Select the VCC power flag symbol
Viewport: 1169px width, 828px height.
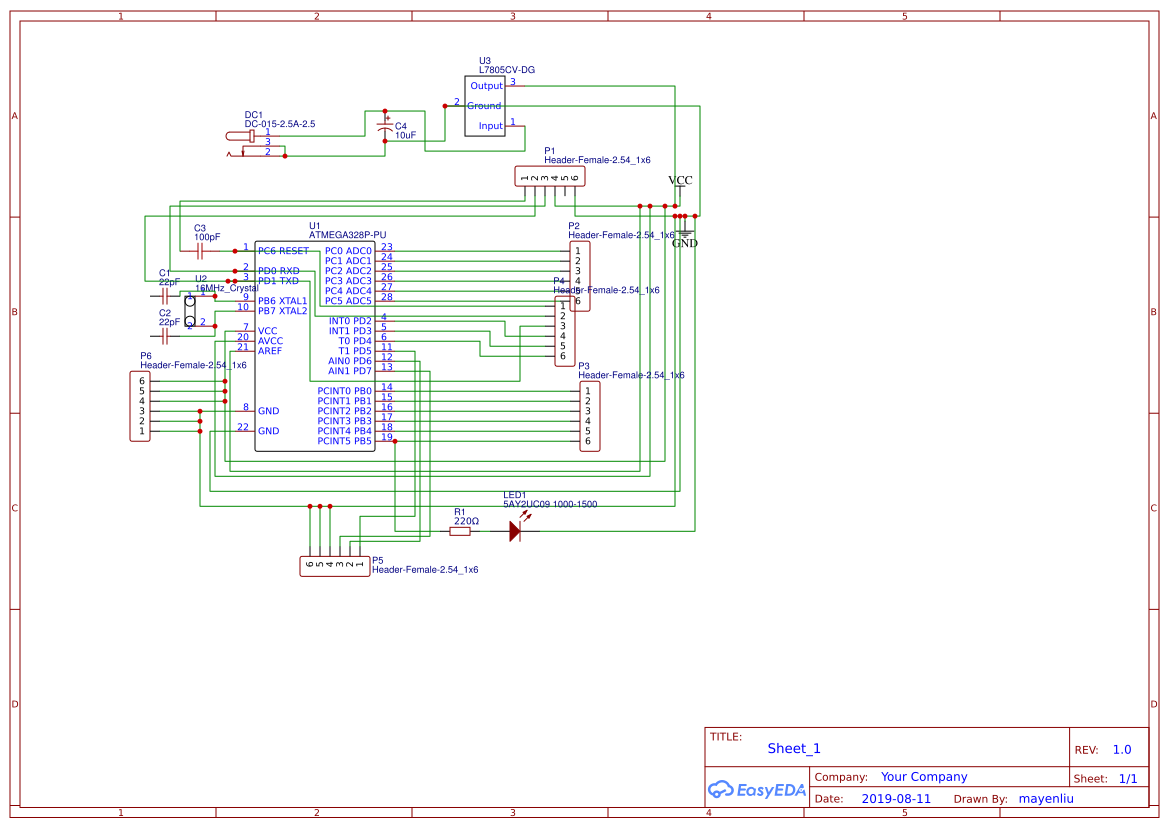[680, 184]
